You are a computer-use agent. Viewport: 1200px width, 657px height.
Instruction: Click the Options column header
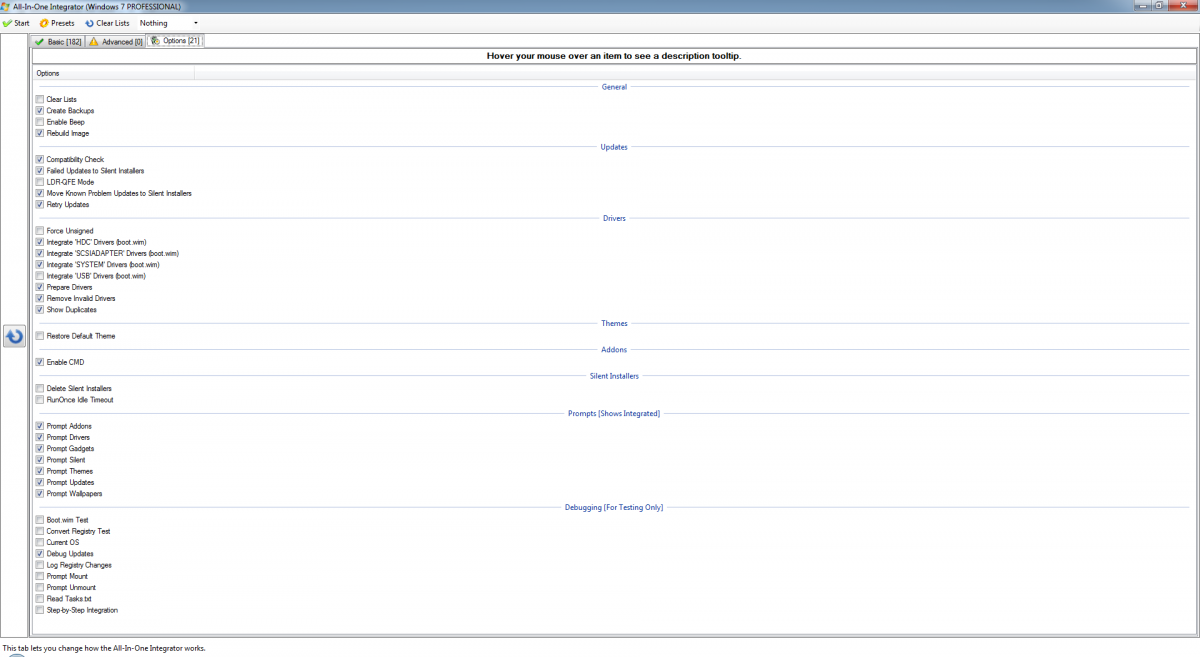113,73
